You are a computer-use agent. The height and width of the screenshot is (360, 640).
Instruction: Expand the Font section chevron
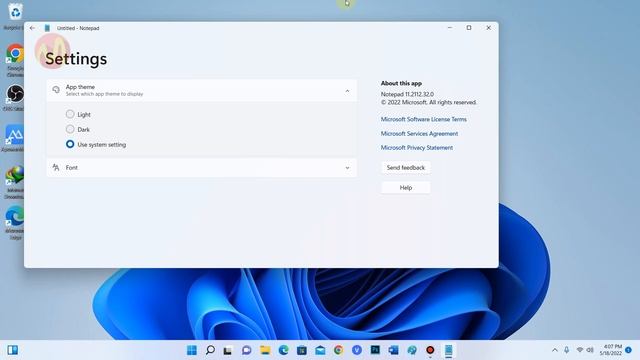coord(347,168)
